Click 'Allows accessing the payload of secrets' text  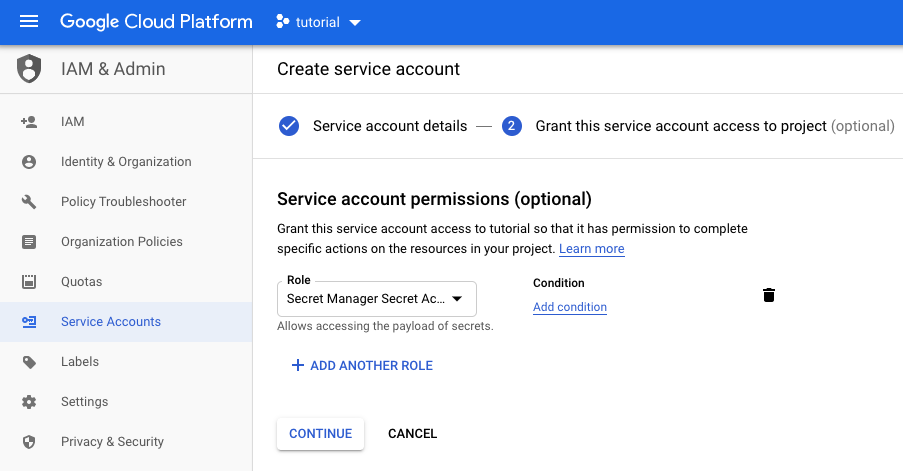pos(385,326)
